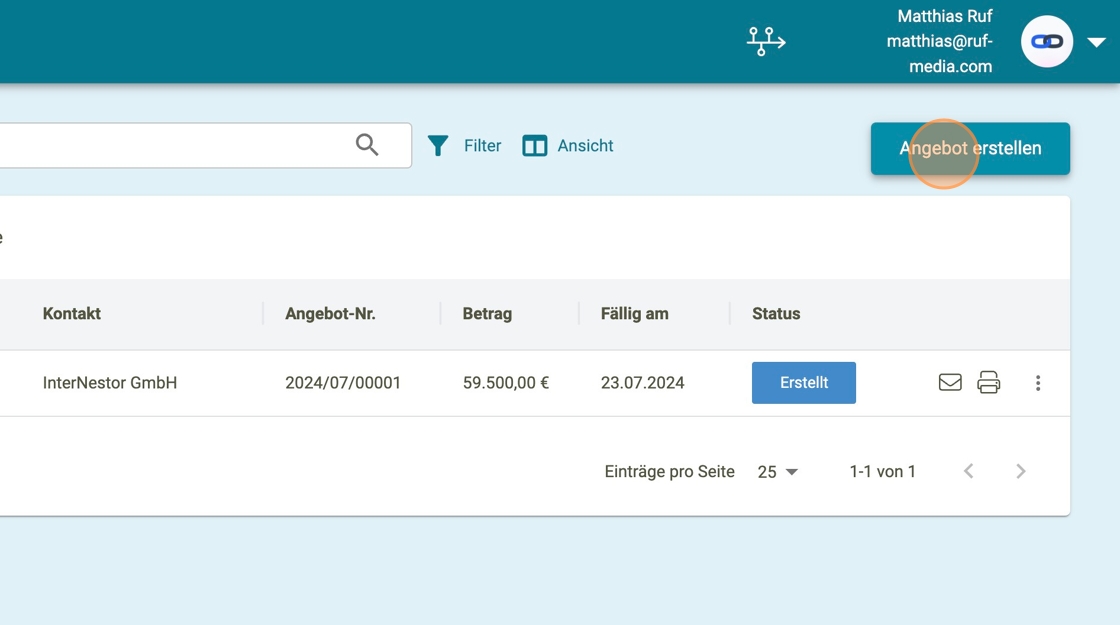Open entries per page dropdown showing 25
This screenshot has width=1120, height=625.
777,472
